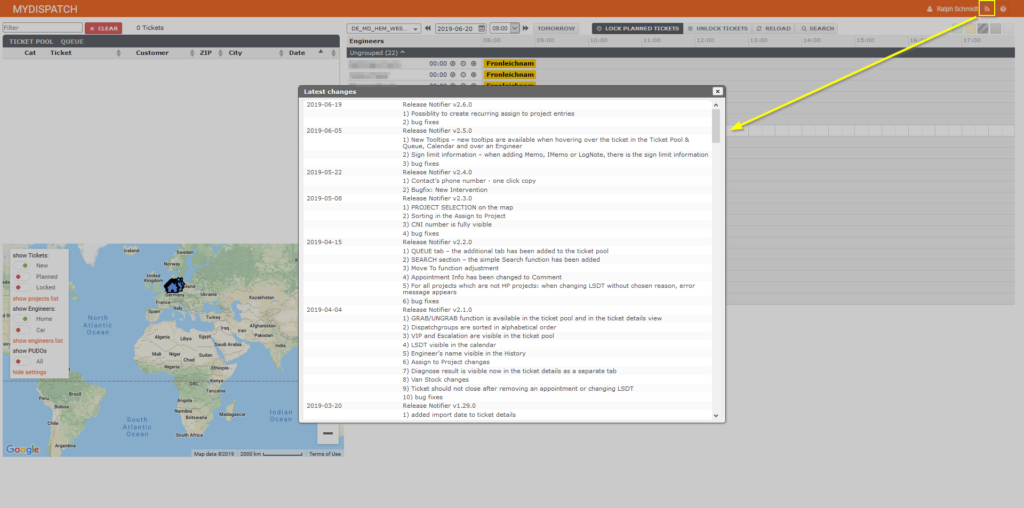Image resolution: width=1024 pixels, height=508 pixels.
Task: Open the DE_MD_HEM_WES dispatch group dropdown
Action: (x=385, y=29)
